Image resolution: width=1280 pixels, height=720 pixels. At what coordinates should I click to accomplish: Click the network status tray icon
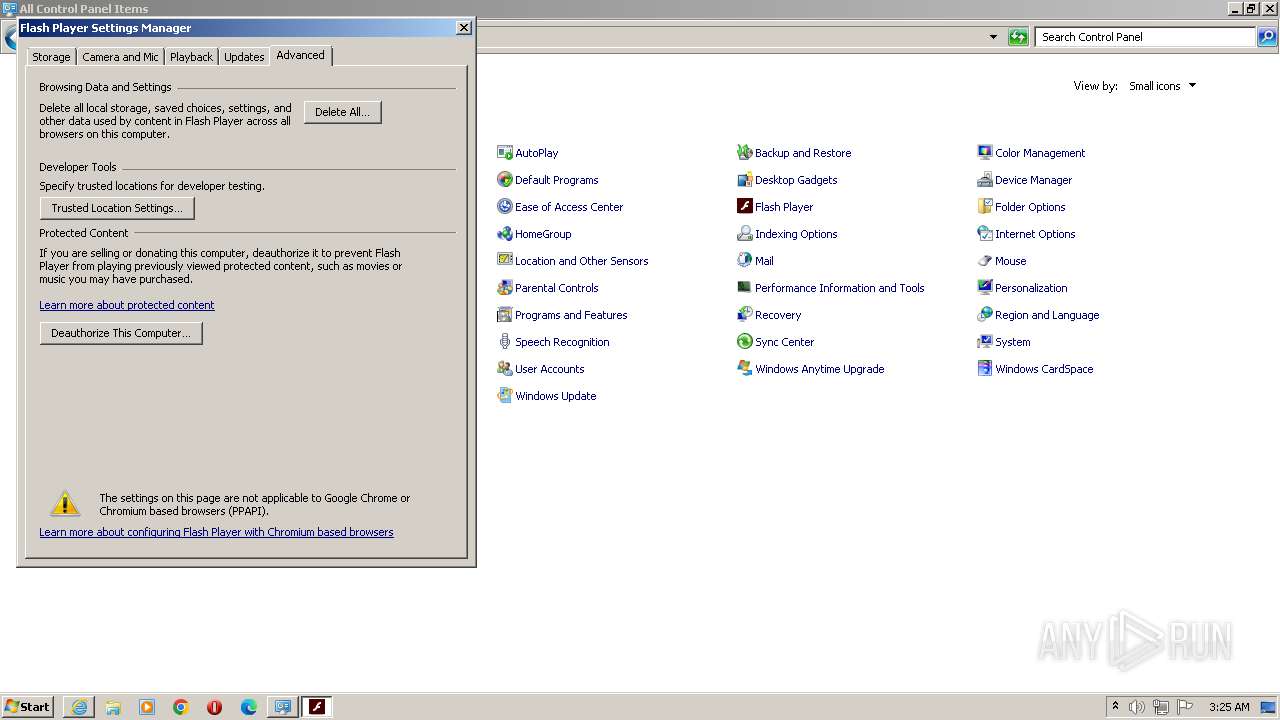click(1161, 707)
